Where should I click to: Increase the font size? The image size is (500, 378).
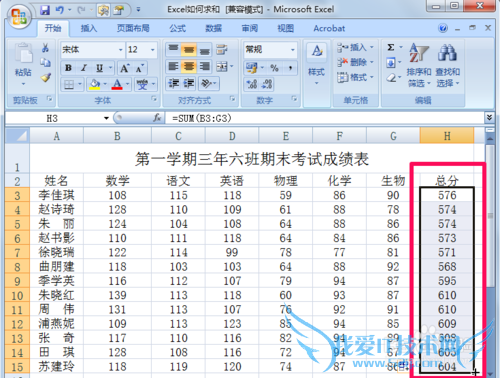(124, 68)
